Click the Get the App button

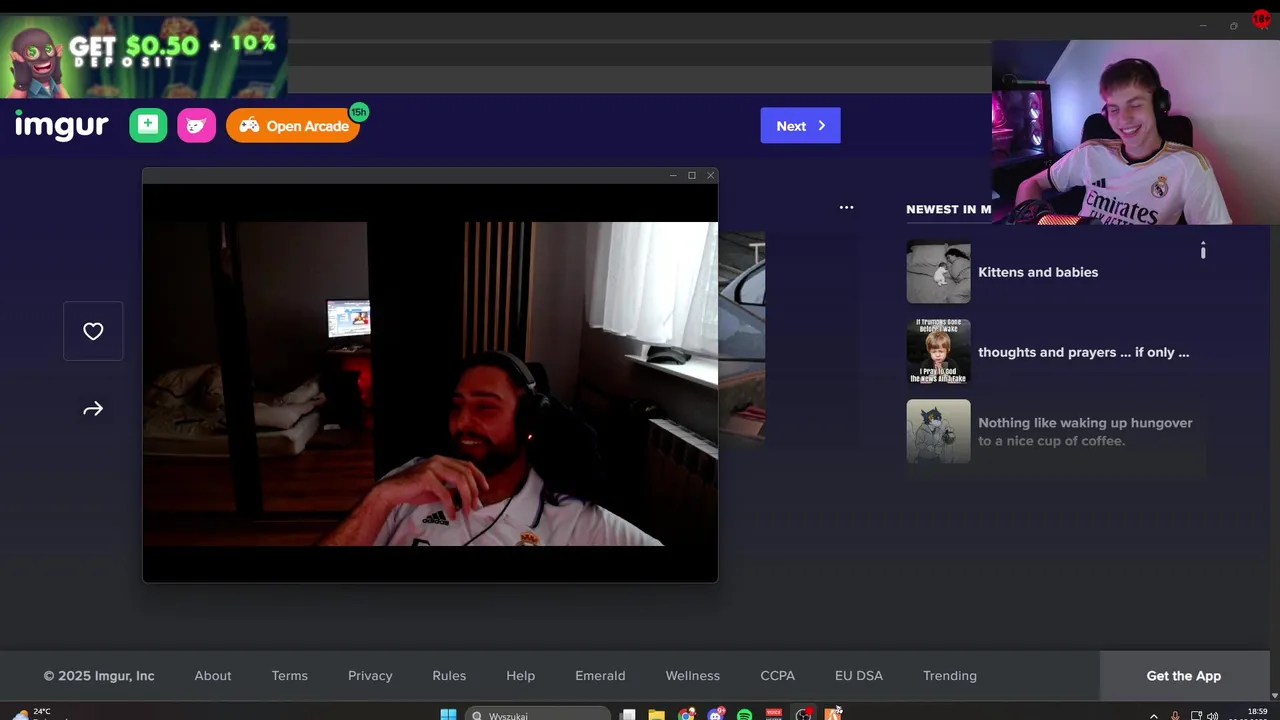(x=1184, y=676)
